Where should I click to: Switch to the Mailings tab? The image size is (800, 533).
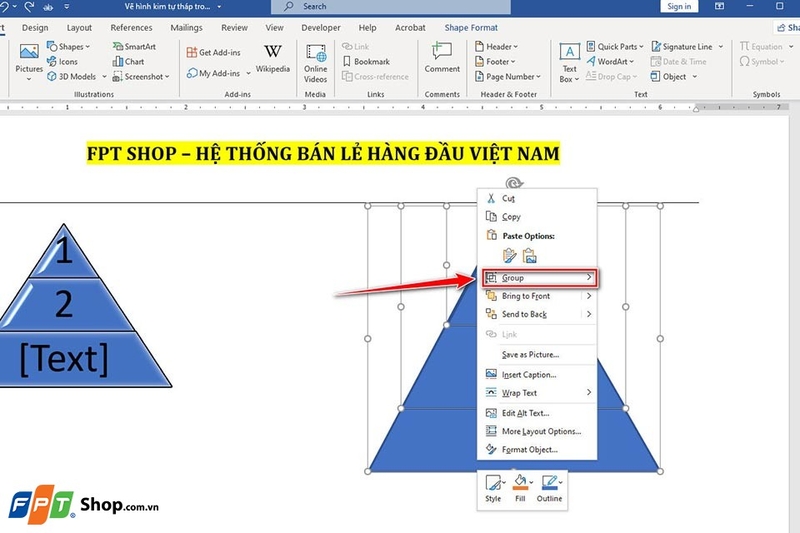coord(186,28)
